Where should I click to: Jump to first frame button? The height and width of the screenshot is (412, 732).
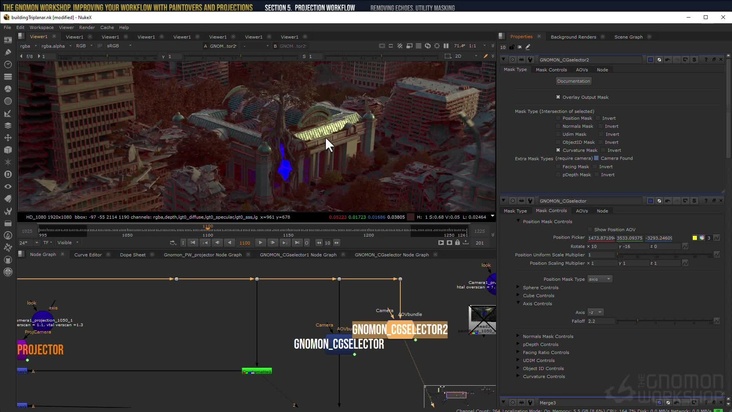193,243
